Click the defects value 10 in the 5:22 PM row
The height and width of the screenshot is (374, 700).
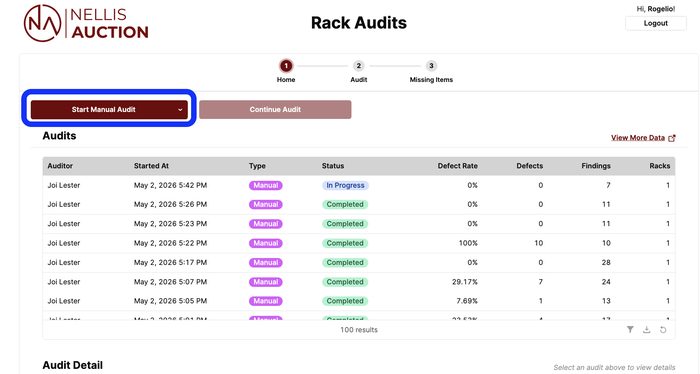click(538, 243)
